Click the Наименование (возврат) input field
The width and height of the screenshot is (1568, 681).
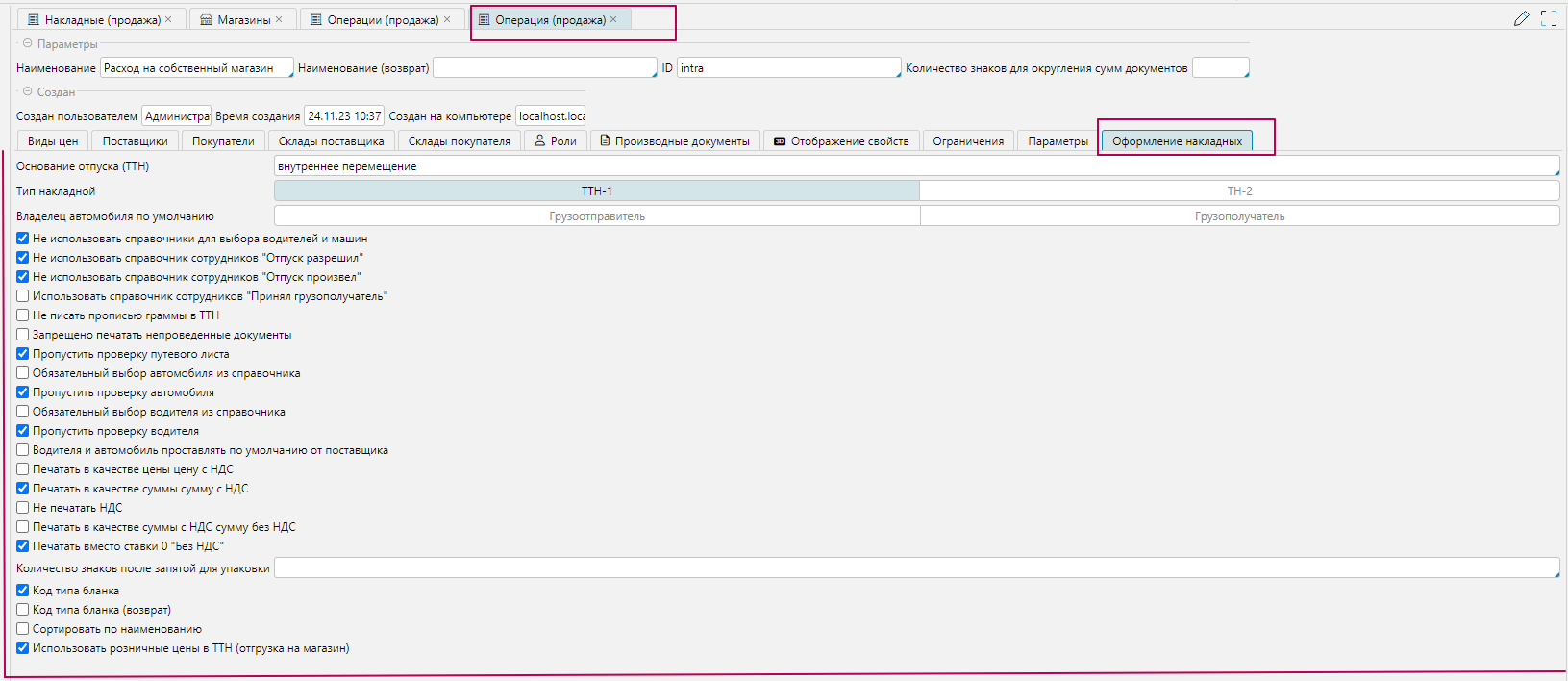click(x=544, y=68)
